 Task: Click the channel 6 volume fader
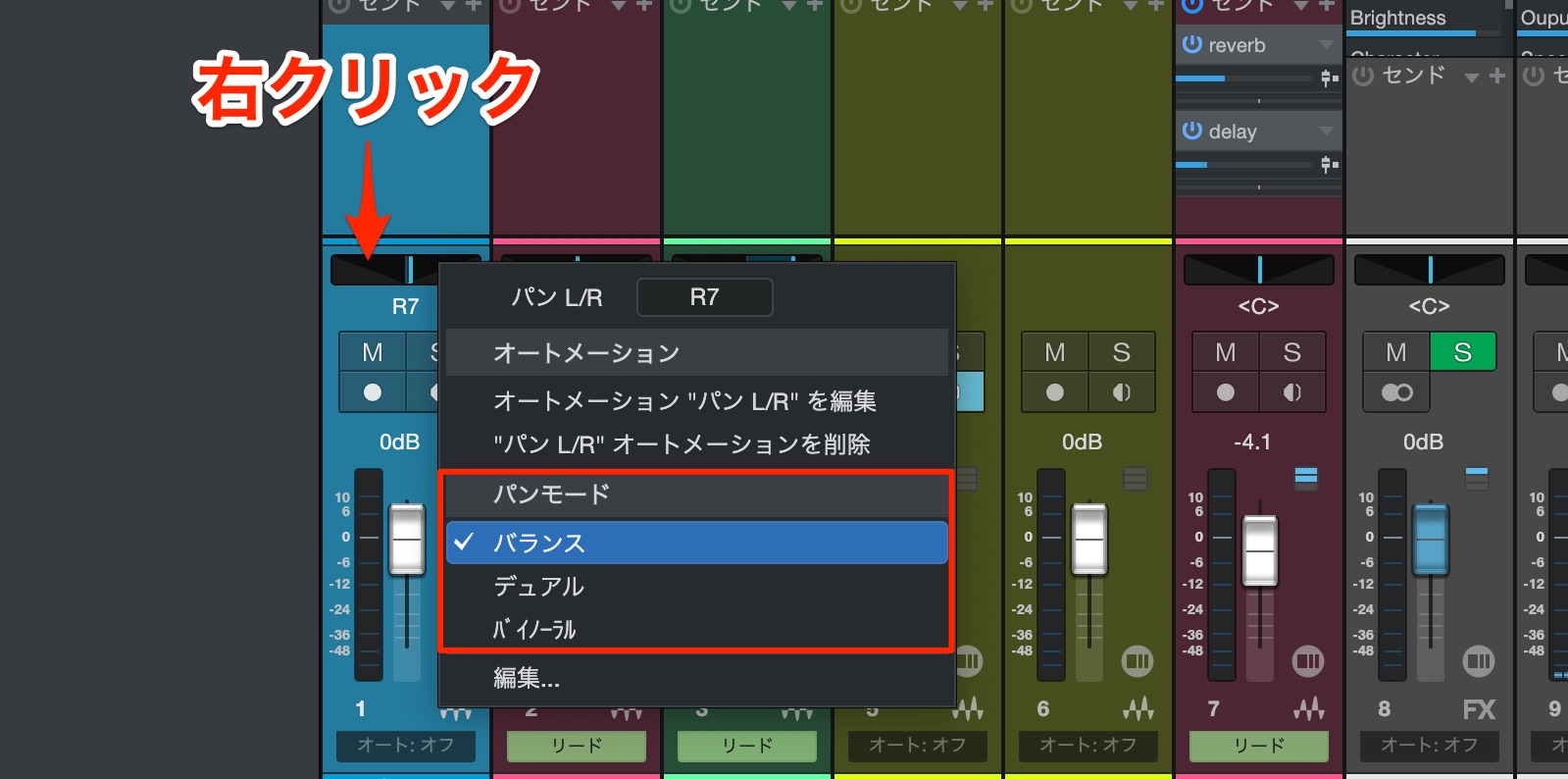1089,539
